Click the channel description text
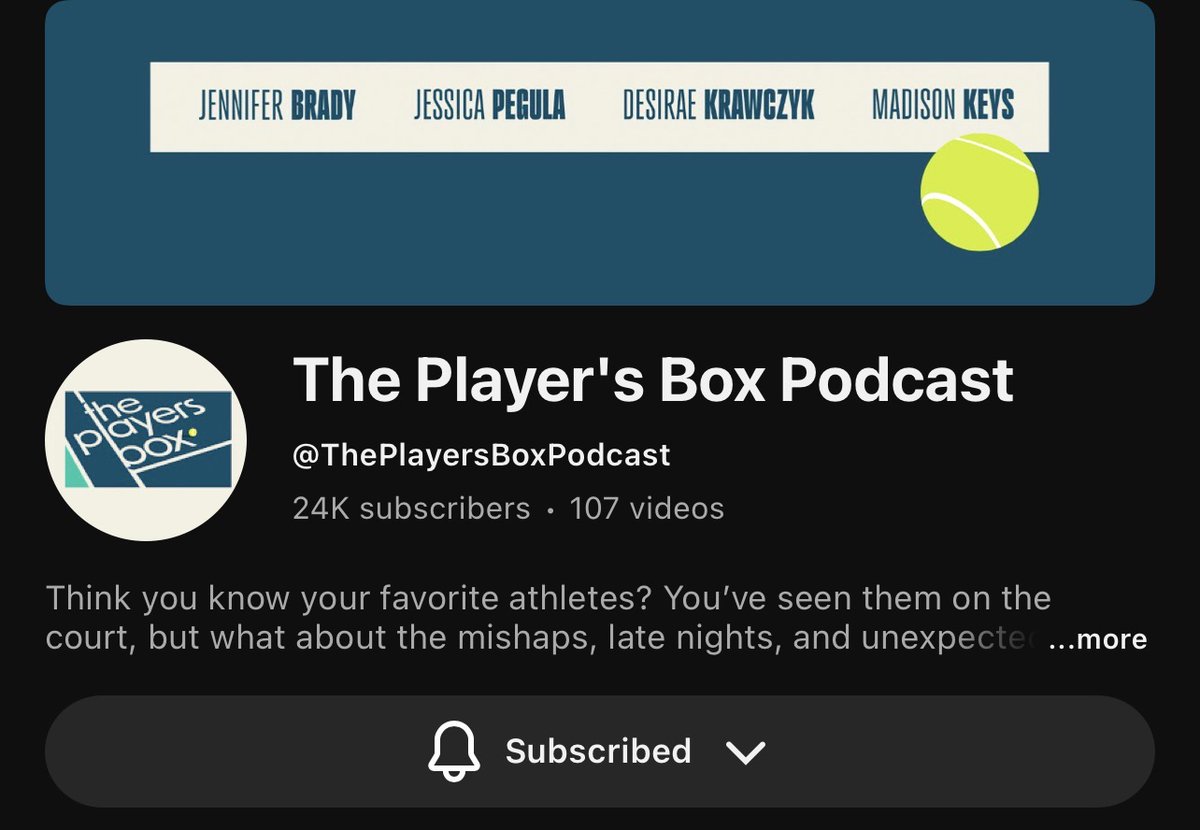The height and width of the screenshot is (830, 1200). coord(548,619)
